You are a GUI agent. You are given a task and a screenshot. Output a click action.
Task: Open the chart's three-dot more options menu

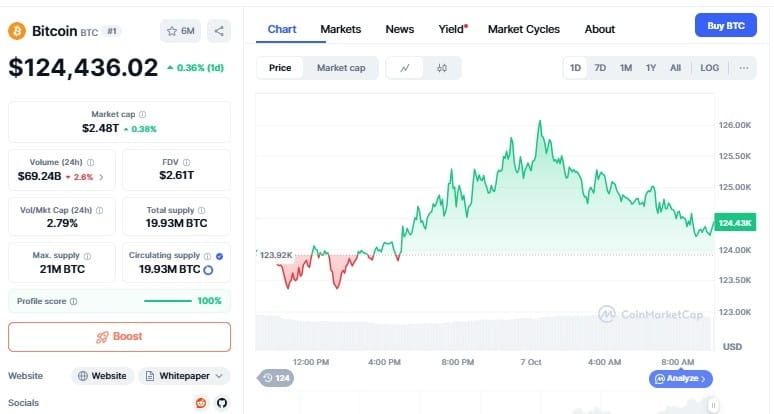click(743, 68)
